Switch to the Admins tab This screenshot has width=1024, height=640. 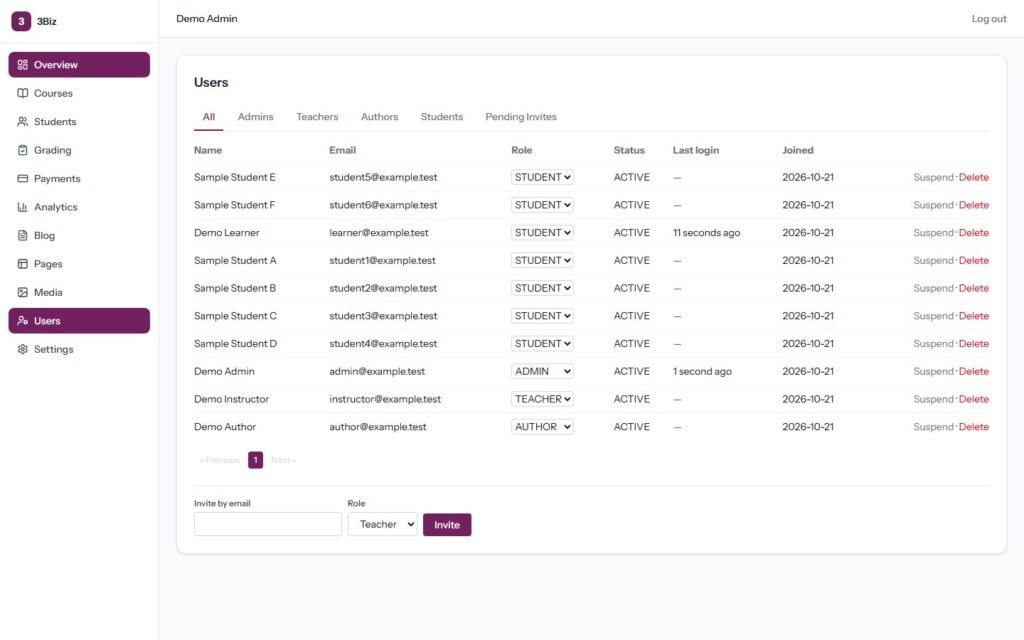(255, 117)
